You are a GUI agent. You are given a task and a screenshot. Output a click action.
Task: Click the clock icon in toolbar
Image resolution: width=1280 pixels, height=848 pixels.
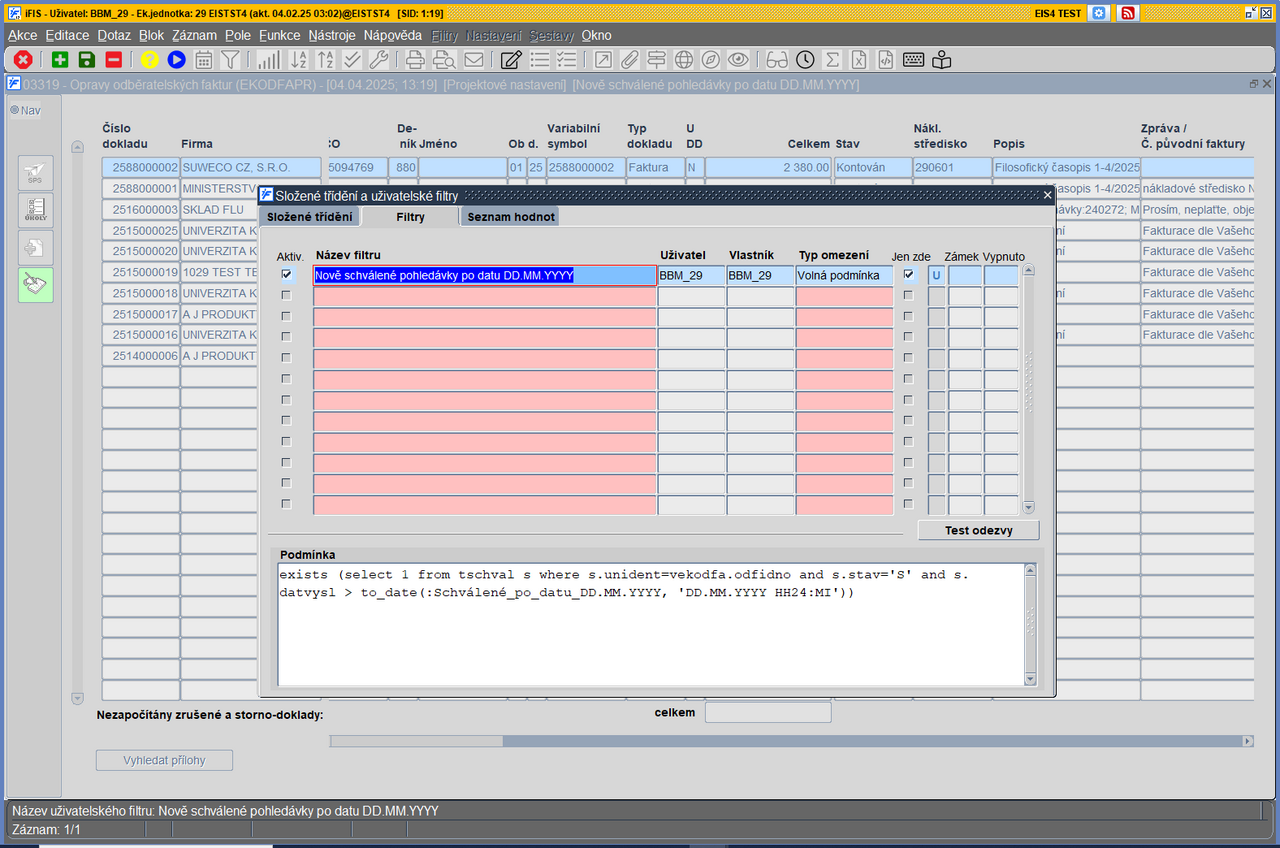point(805,60)
